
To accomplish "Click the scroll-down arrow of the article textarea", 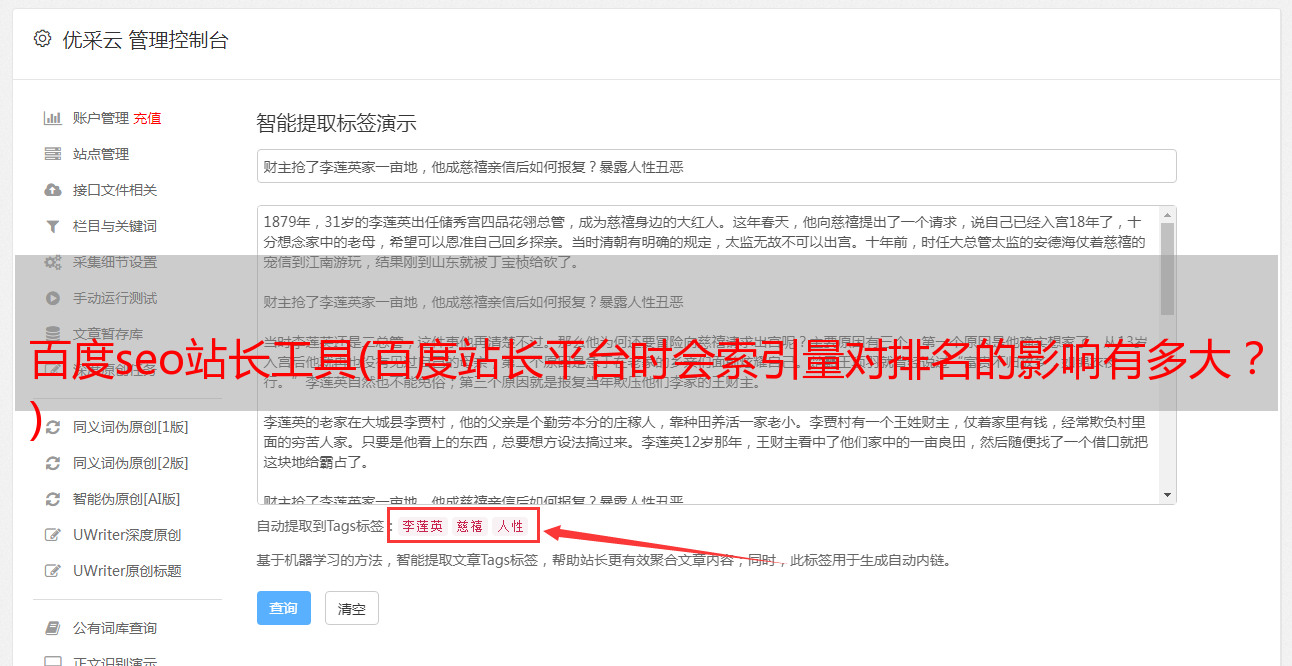I will pos(1167,494).
